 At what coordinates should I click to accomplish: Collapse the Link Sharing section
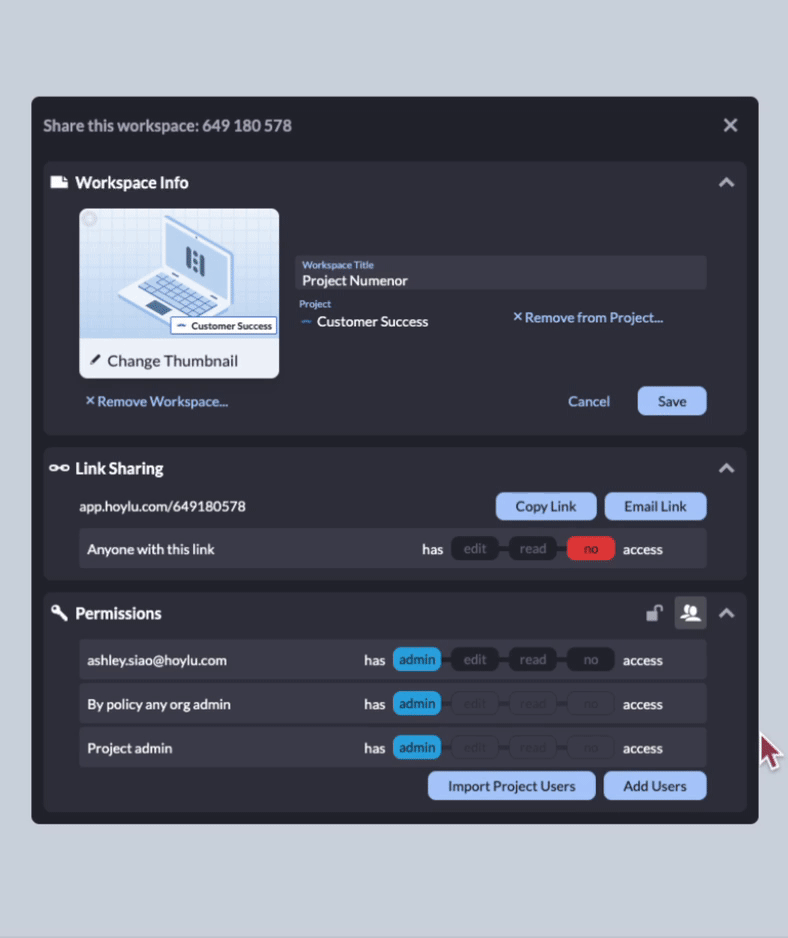pyautogui.click(x=726, y=468)
